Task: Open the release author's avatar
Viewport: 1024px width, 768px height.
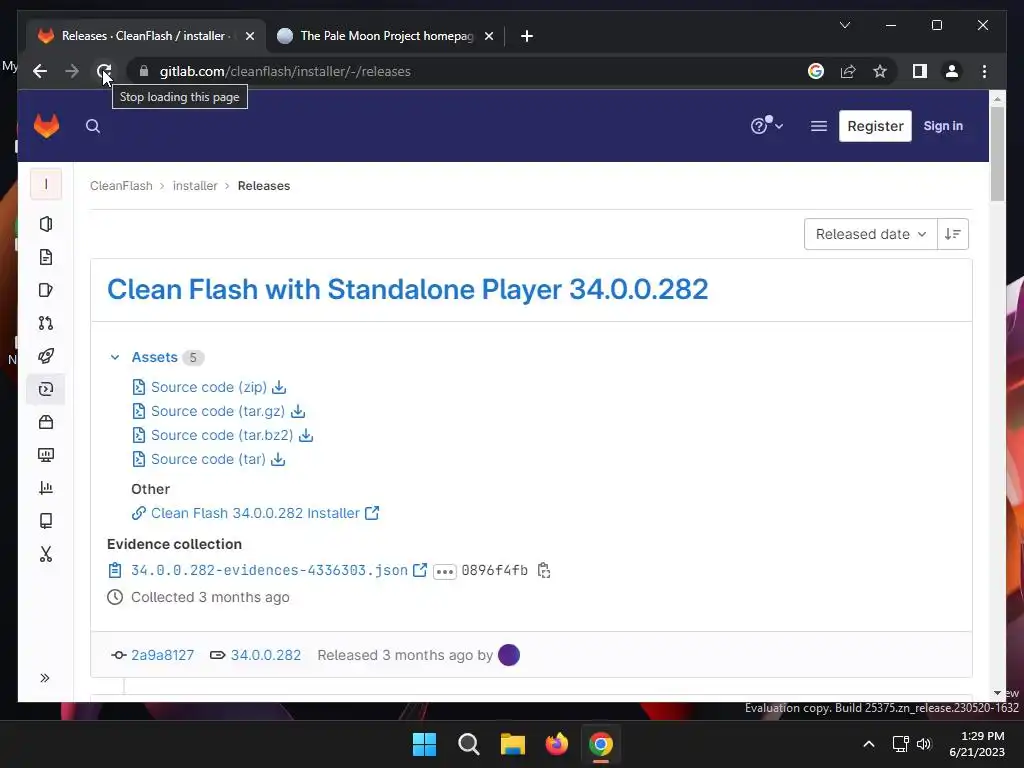Action: [x=509, y=655]
